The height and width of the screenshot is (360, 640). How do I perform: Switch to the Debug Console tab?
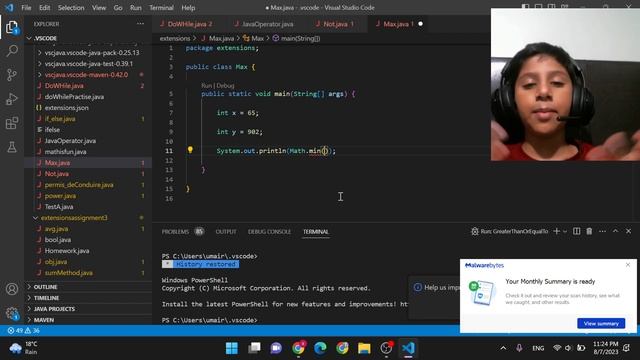(x=269, y=231)
